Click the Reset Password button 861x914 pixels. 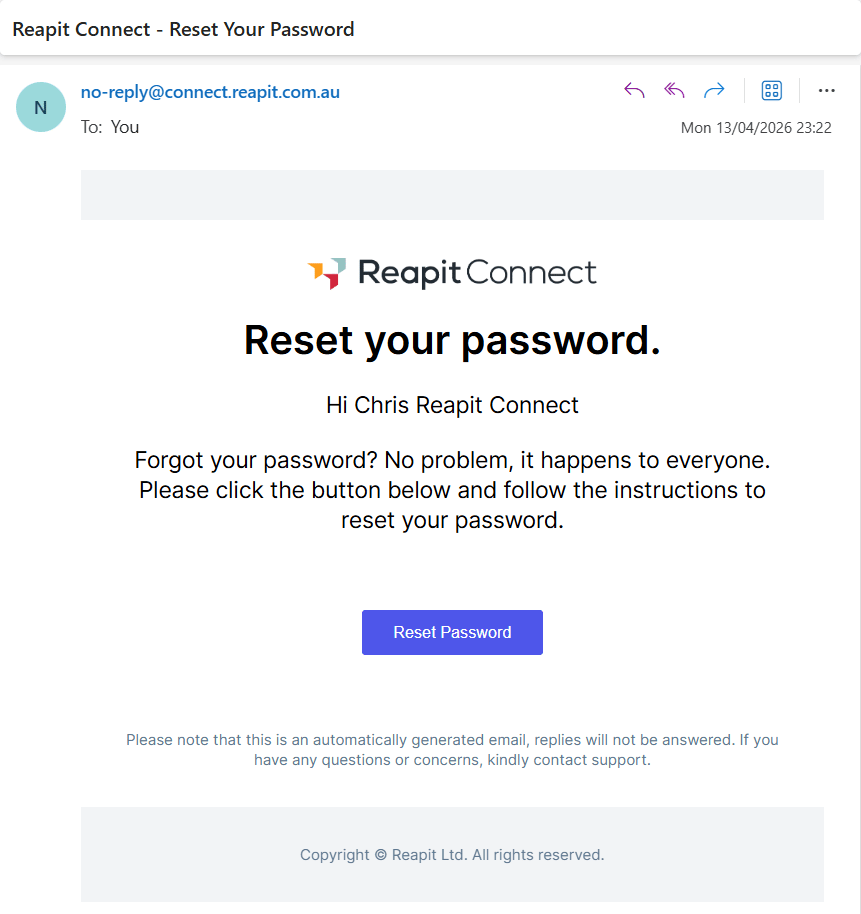[x=452, y=632]
